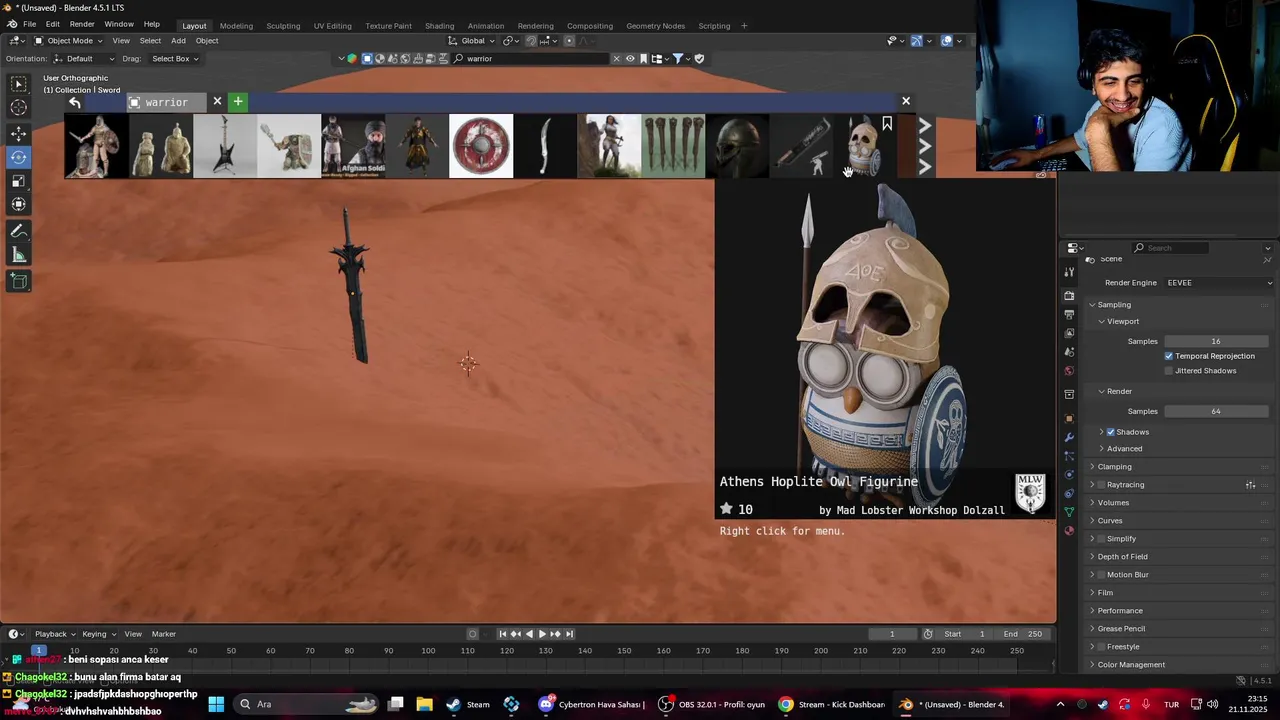The width and height of the screenshot is (1280, 720).
Task: Open the Material properties tab
Action: [1069, 531]
